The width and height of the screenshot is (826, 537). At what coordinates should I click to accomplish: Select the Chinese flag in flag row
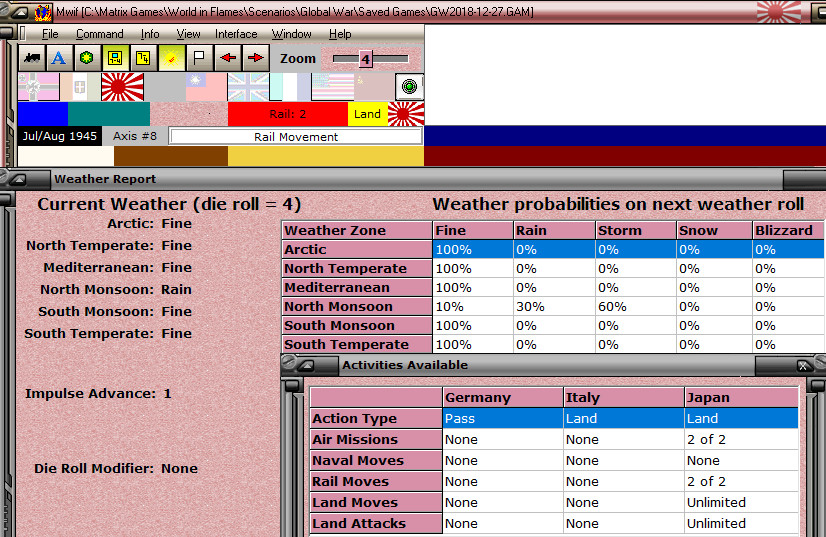click(x=206, y=87)
